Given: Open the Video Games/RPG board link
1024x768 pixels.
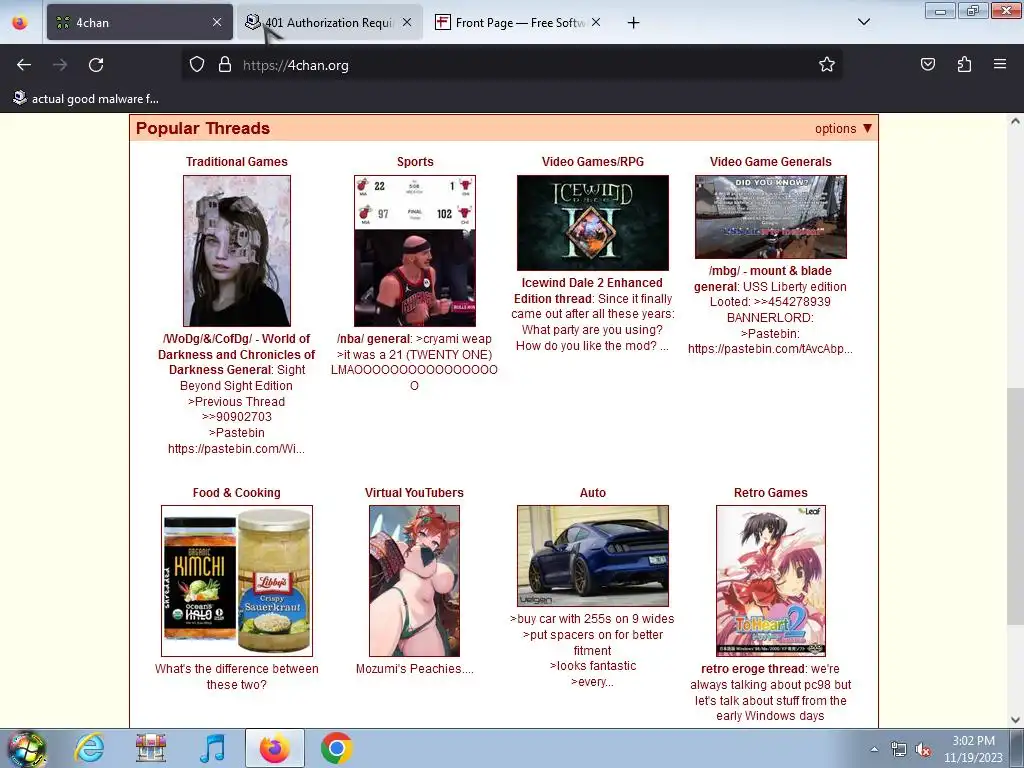Looking at the screenshot, I should click(x=592, y=161).
